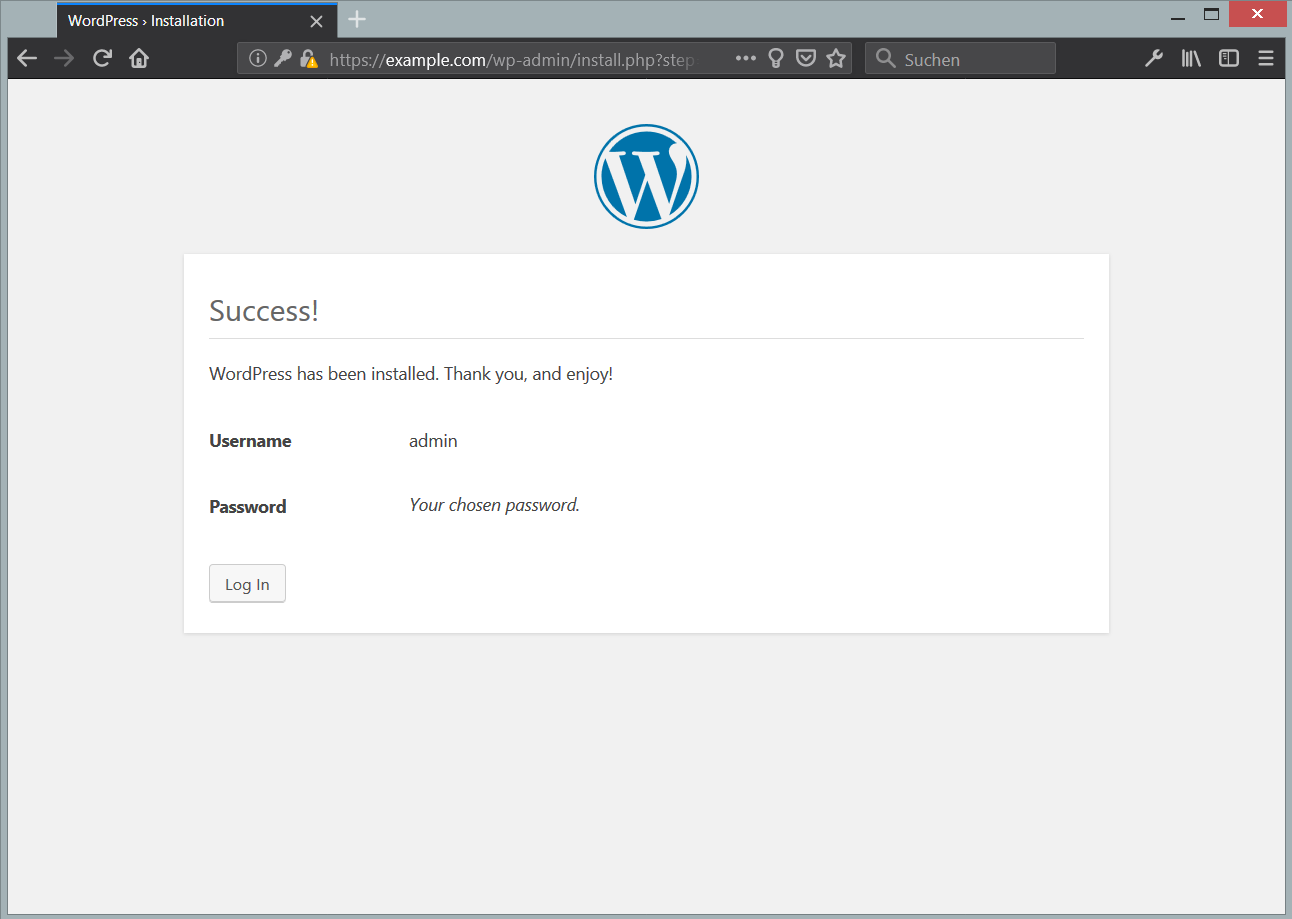
Task: Toggle the browser sidebar
Action: [x=1229, y=59]
